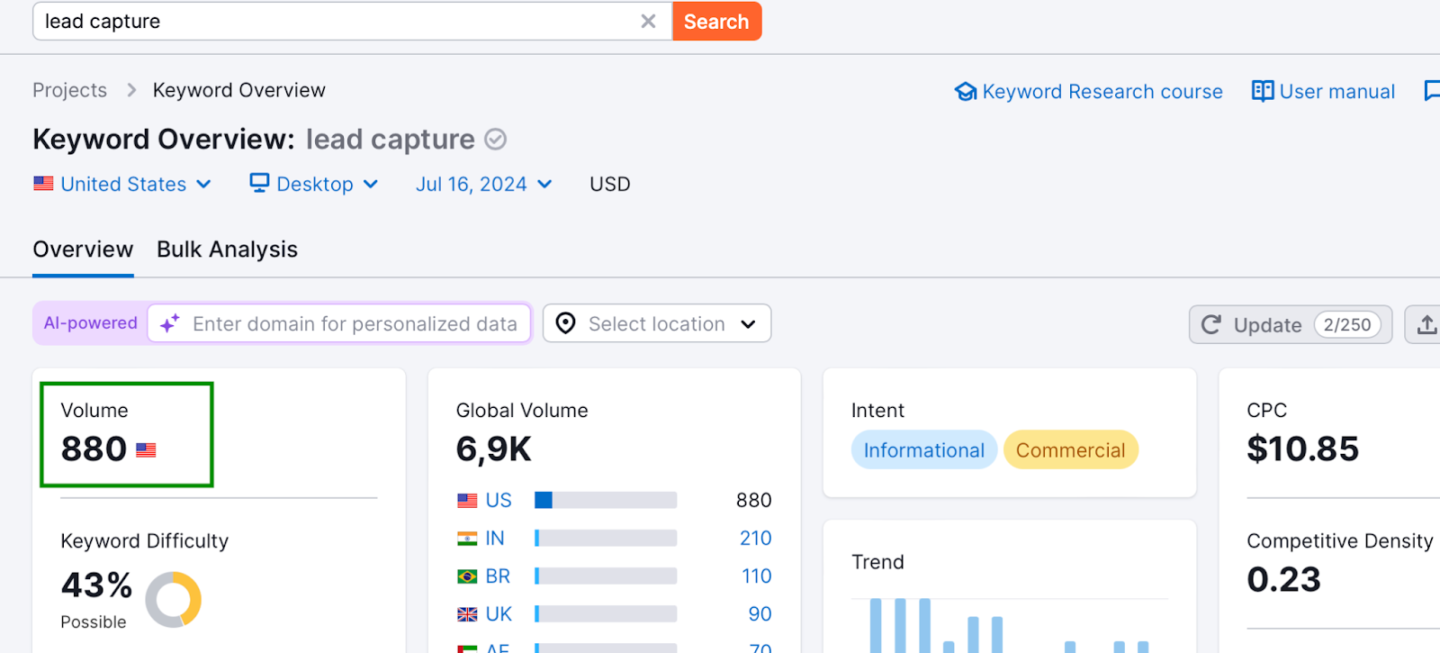Click the Enter domain for personalized data field

coord(355,324)
